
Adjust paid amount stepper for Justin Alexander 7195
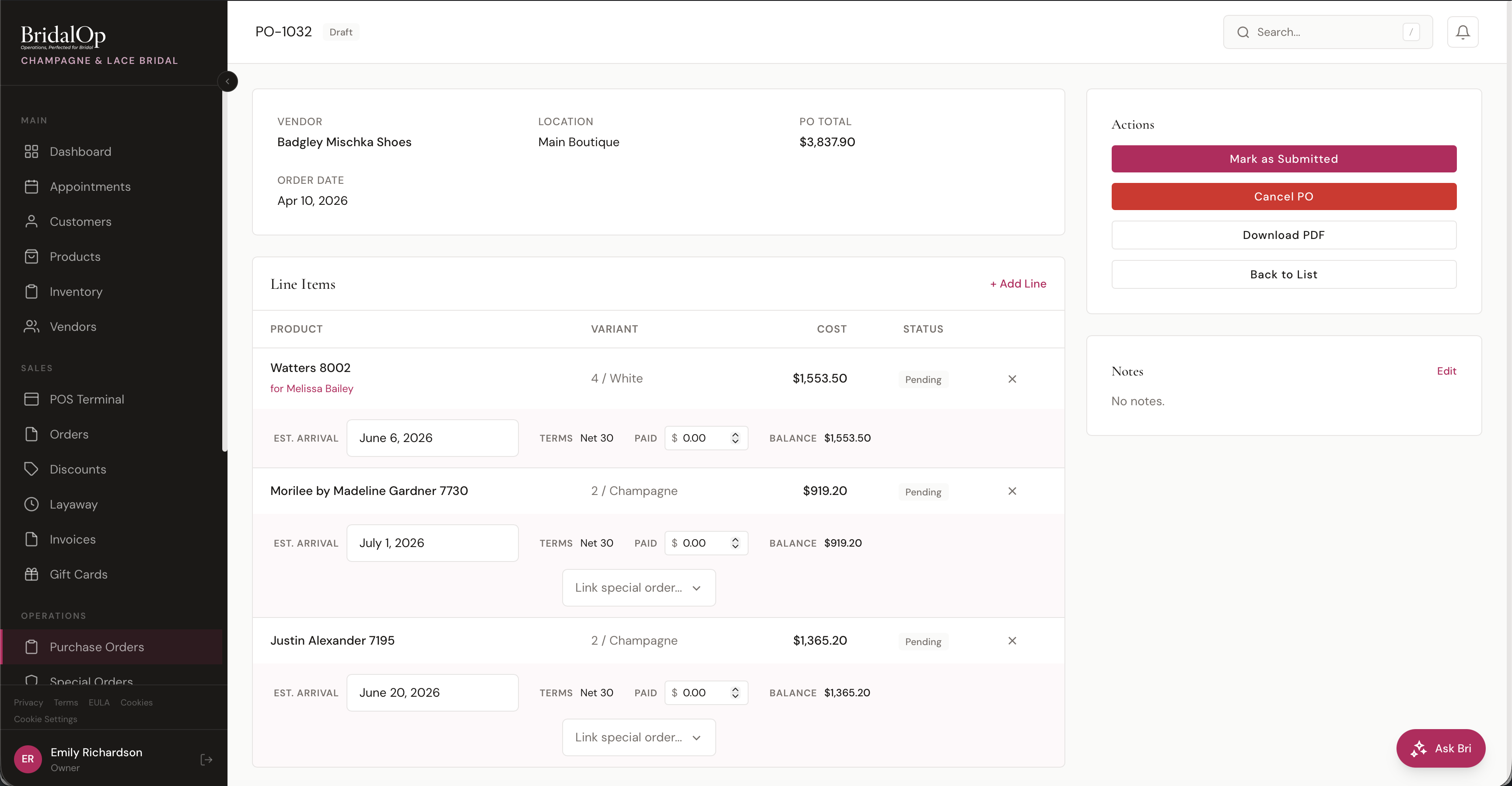[735, 693]
